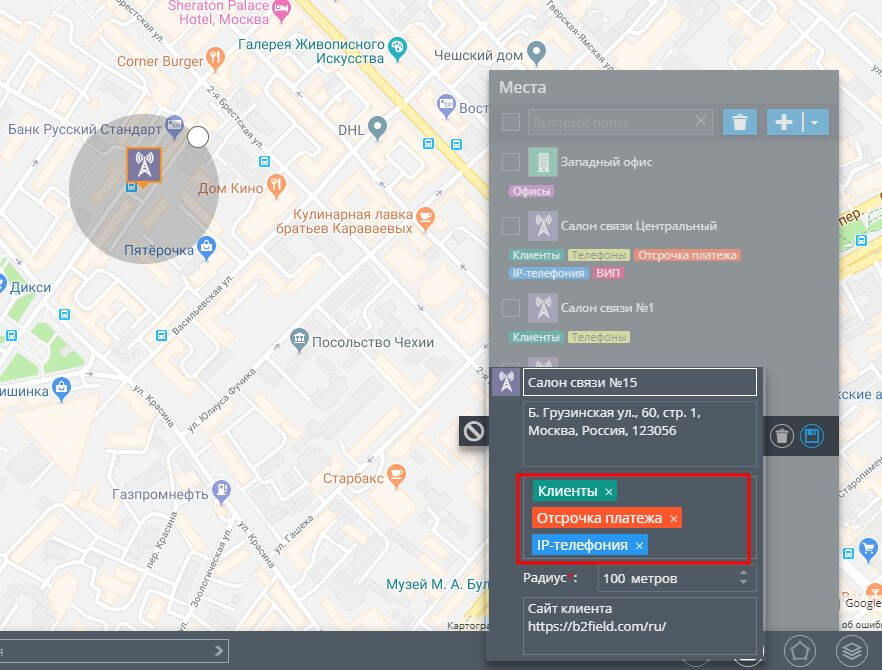Viewport: 882px width, 670px height.
Task: Remove the IP-телефония tag in the editor
Action: point(639,546)
